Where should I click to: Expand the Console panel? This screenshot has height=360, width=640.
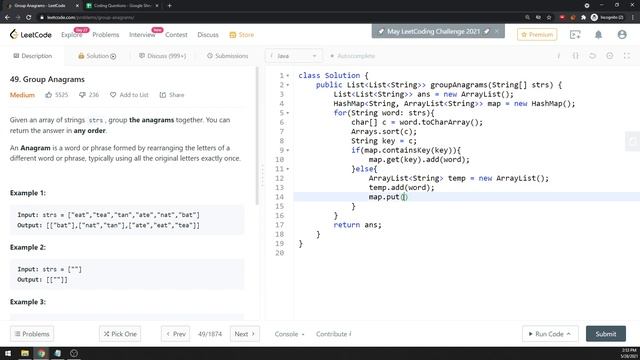tap(289, 334)
